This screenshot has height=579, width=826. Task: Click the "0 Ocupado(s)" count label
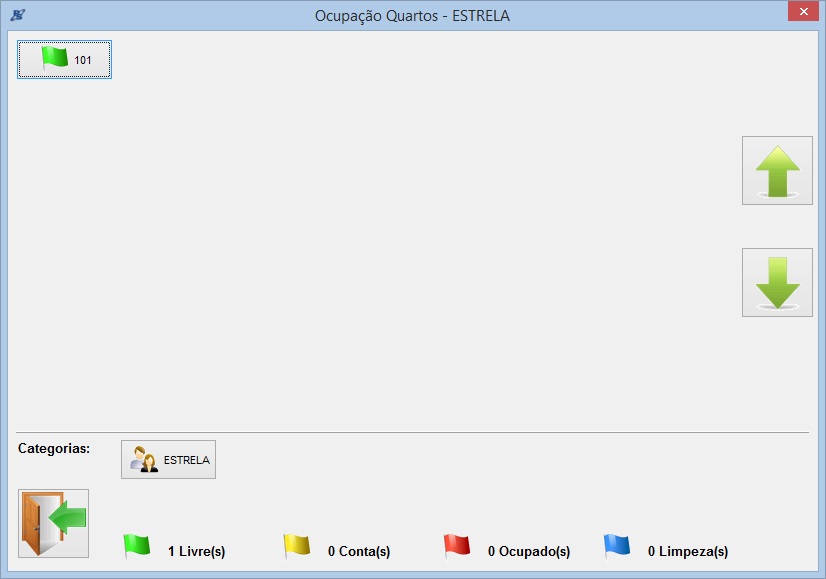[x=528, y=551]
